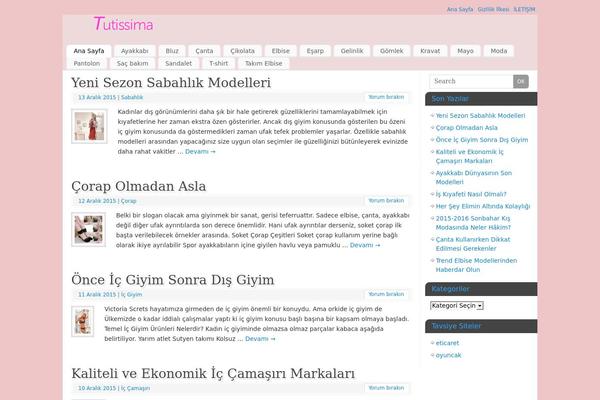
Task: Open sidebar link Kaliteli ve Ekonomik İç Çamaşırı Markaları
Action: point(470,157)
